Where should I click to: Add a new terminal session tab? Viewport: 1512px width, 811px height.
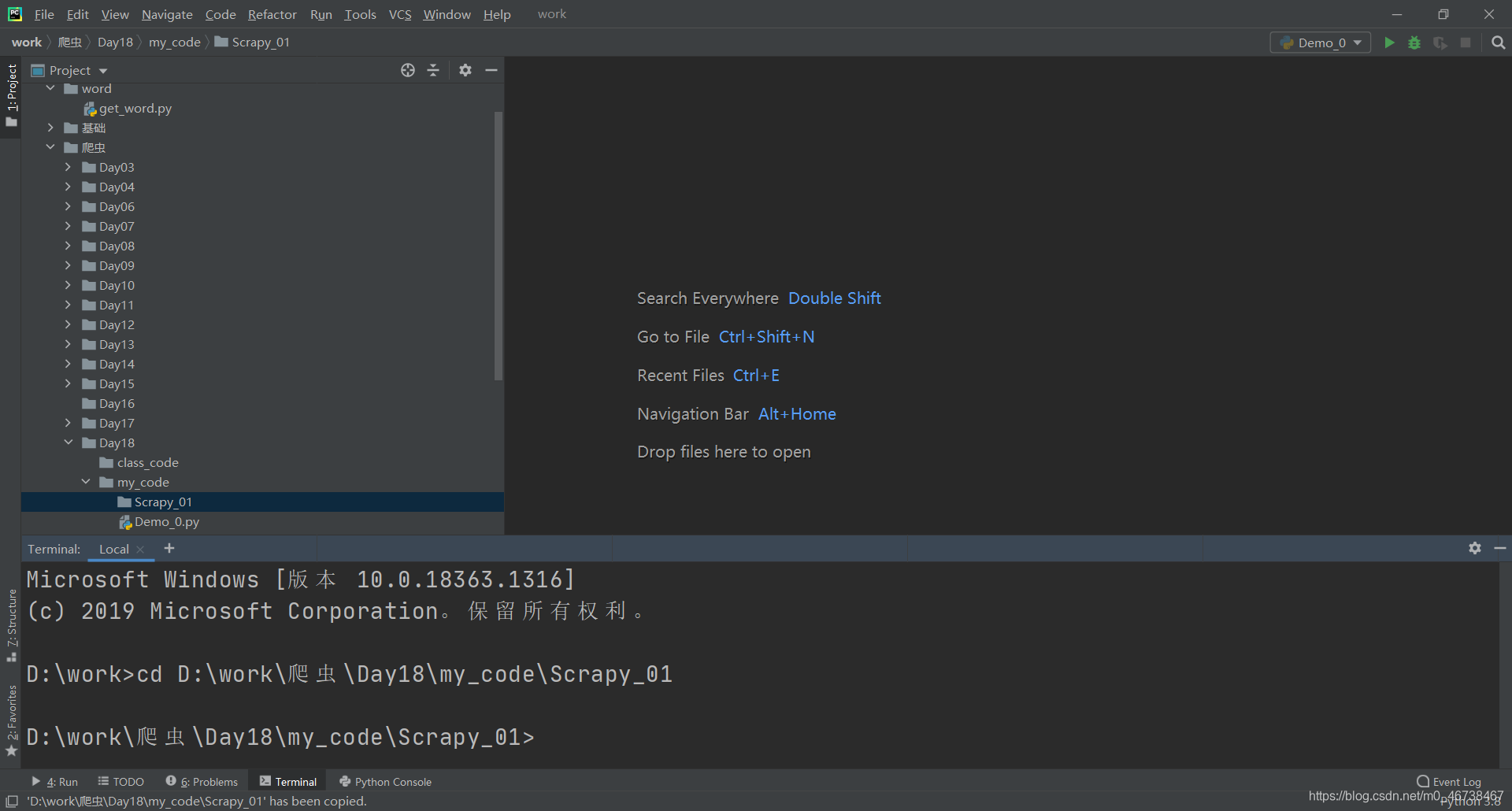click(x=169, y=548)
